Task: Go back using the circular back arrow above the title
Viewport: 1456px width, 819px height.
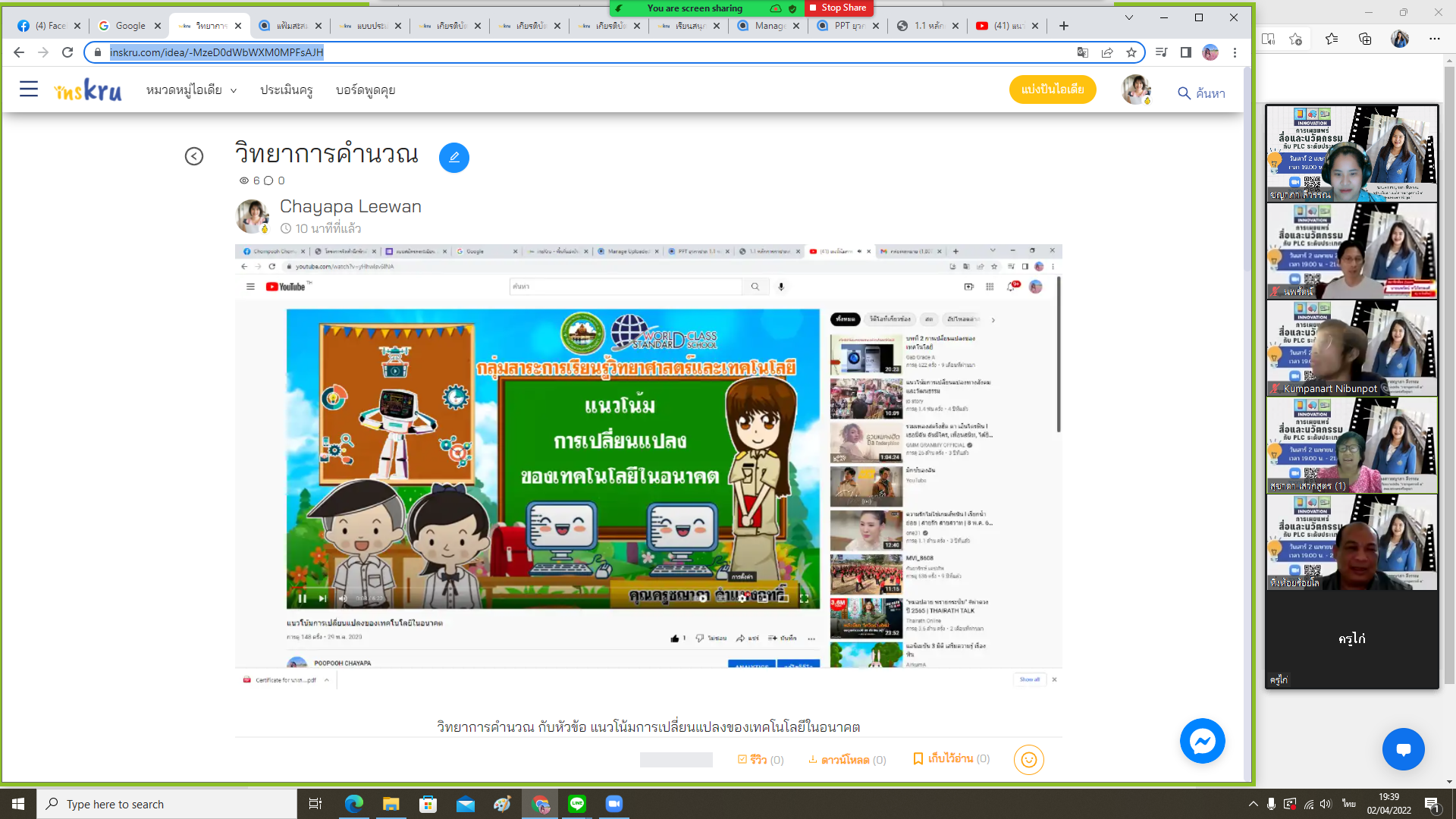Action: [x=196, y=157]
